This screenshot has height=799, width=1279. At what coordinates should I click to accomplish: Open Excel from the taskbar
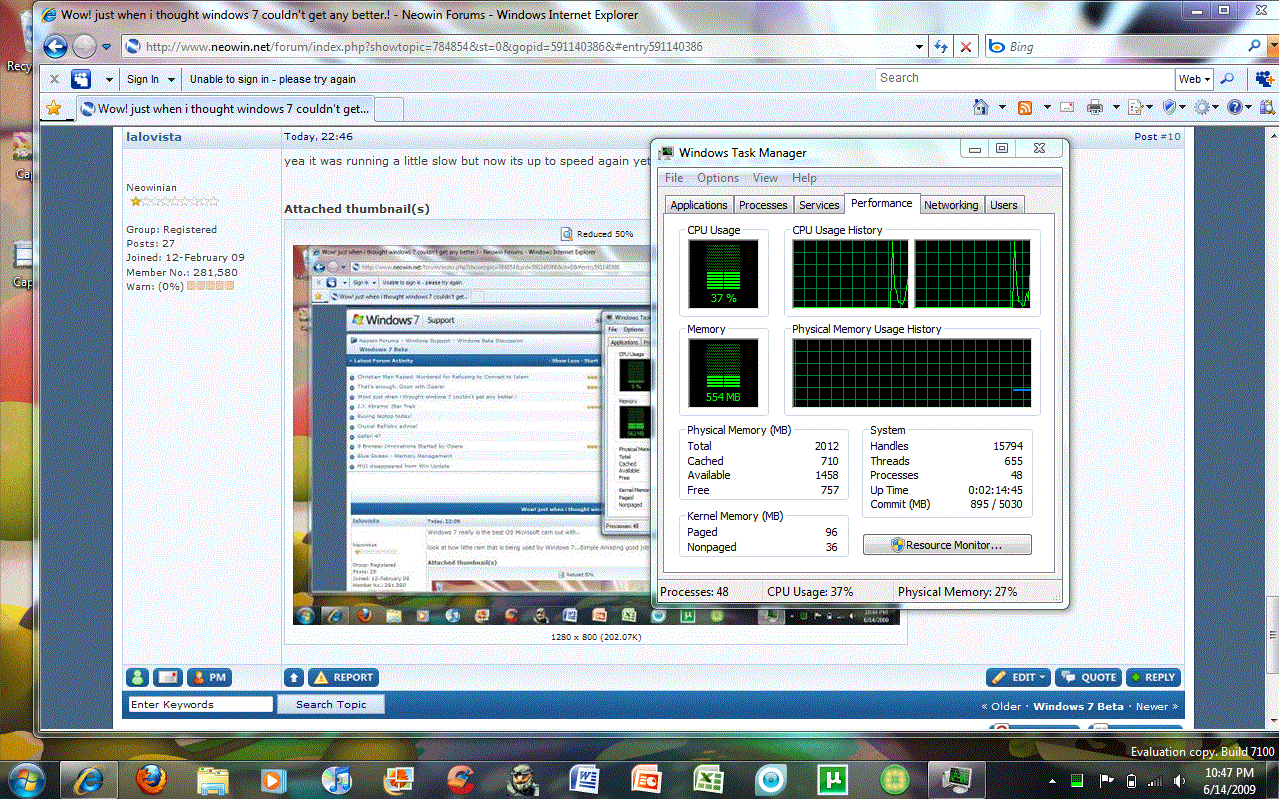coord(709,778)
